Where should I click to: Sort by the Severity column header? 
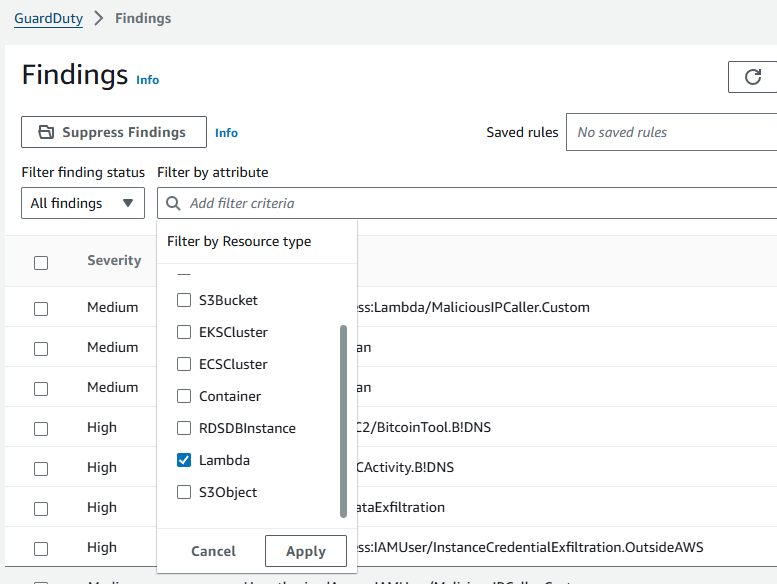(114, 261)
